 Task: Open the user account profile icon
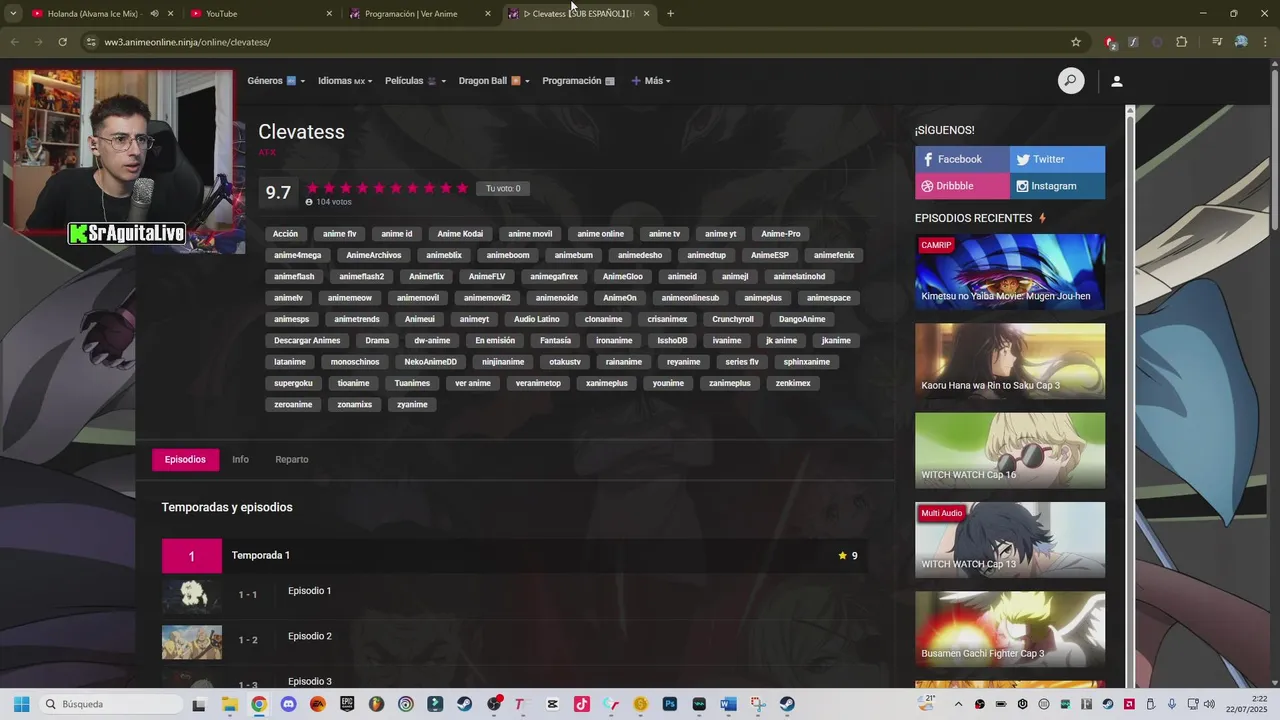(x=1117, y=81)
